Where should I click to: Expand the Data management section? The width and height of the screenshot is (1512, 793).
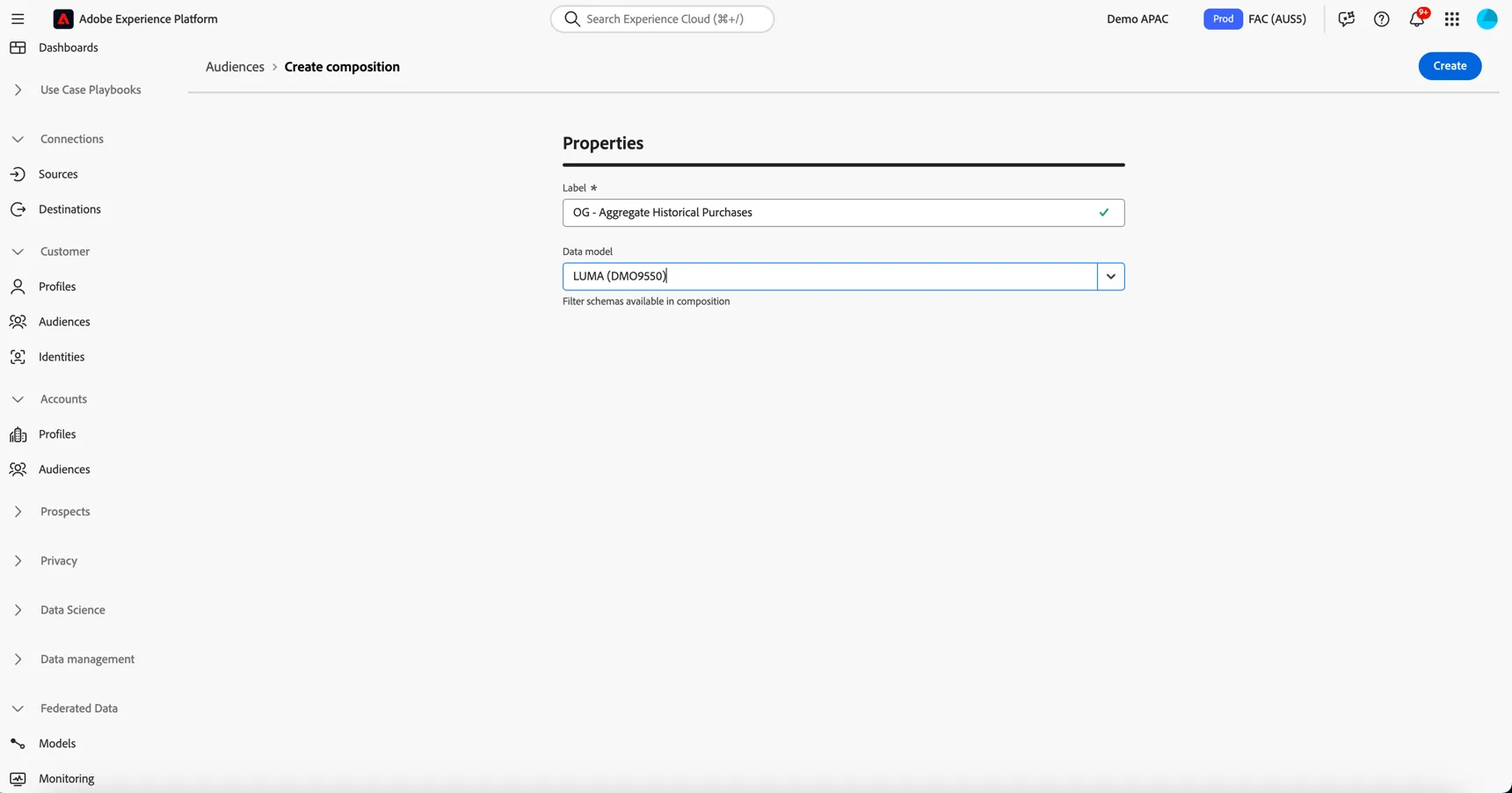(18, 659)
